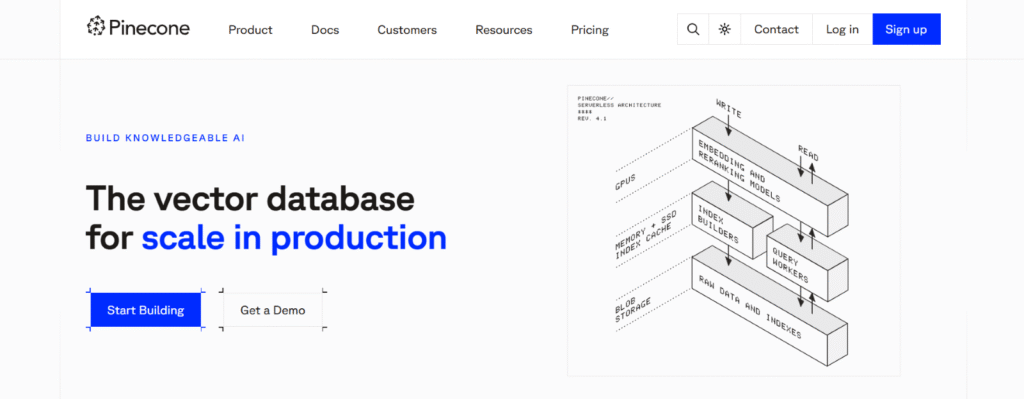Toggle the light/dark theme sun icon

point(725,29)
